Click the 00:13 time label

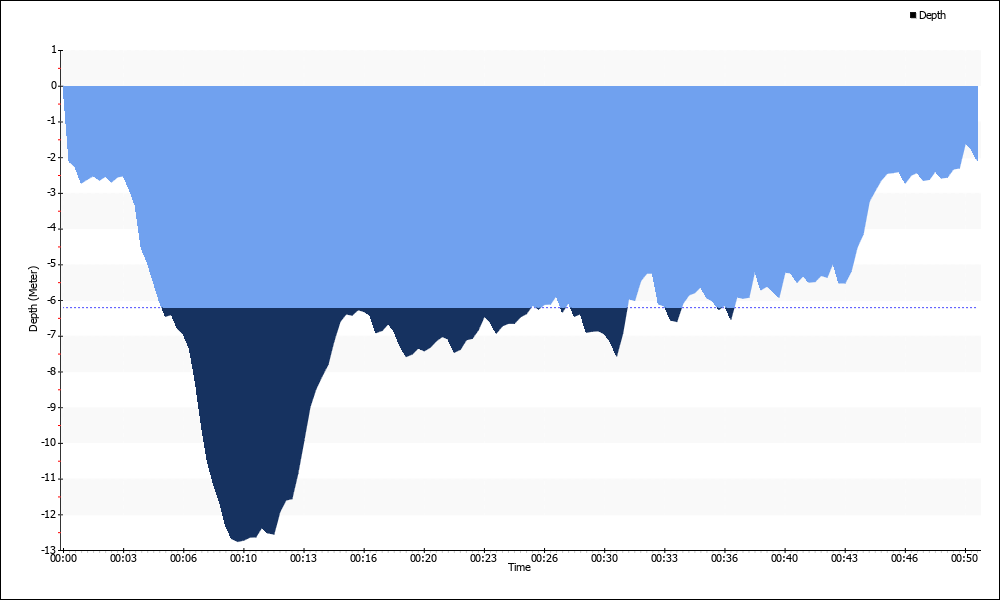[x=303, y=558]
